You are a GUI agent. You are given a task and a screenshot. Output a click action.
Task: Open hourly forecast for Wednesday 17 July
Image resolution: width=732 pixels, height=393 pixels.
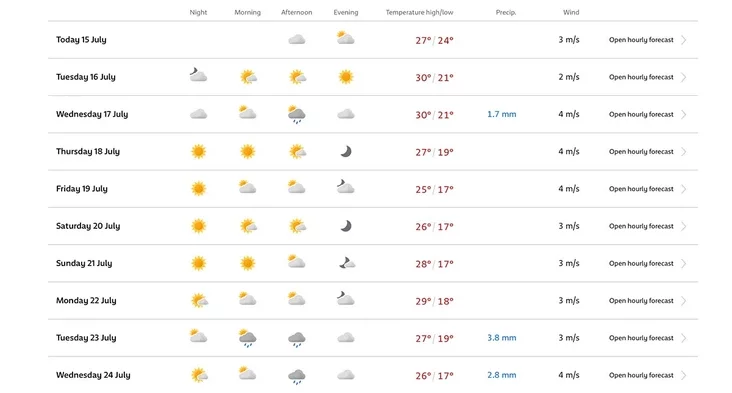pos(641,114)
